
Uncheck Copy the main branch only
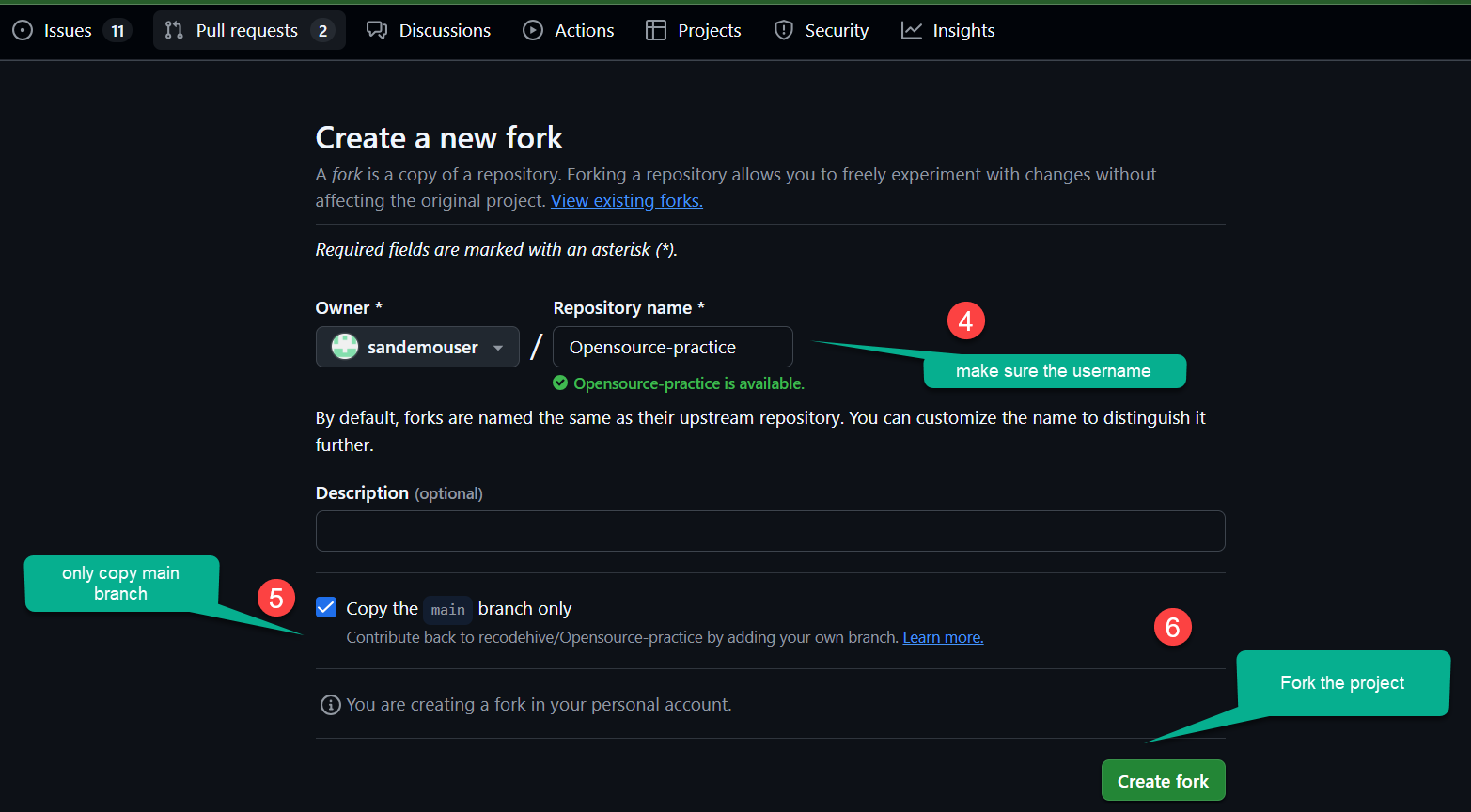coord(325,607)
